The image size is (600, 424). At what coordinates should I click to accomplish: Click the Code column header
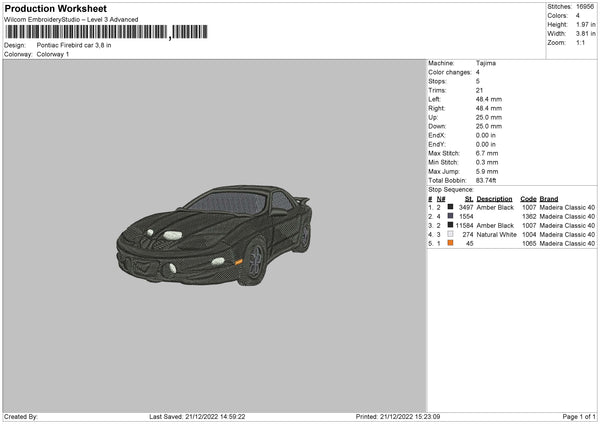tap(528, 198)
